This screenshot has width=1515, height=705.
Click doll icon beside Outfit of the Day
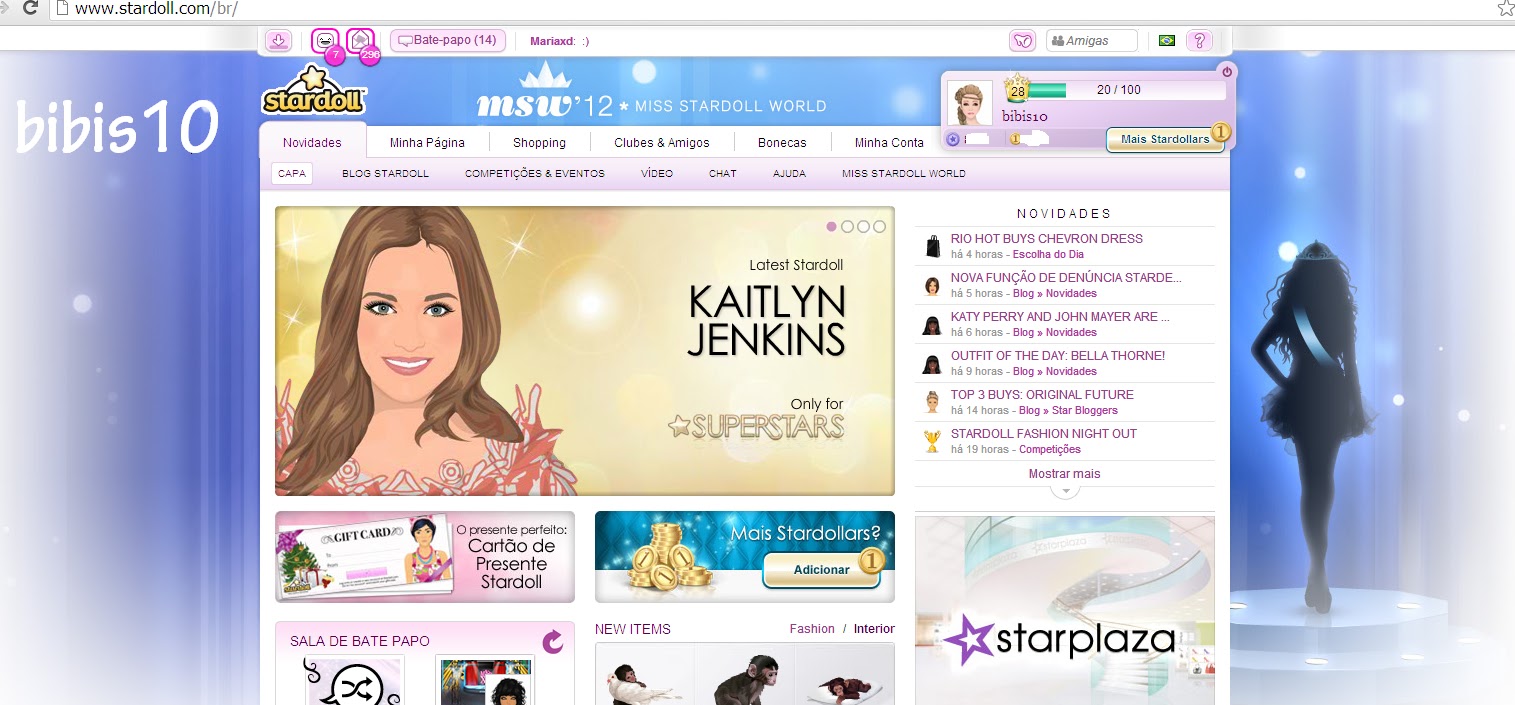(932, 364)
